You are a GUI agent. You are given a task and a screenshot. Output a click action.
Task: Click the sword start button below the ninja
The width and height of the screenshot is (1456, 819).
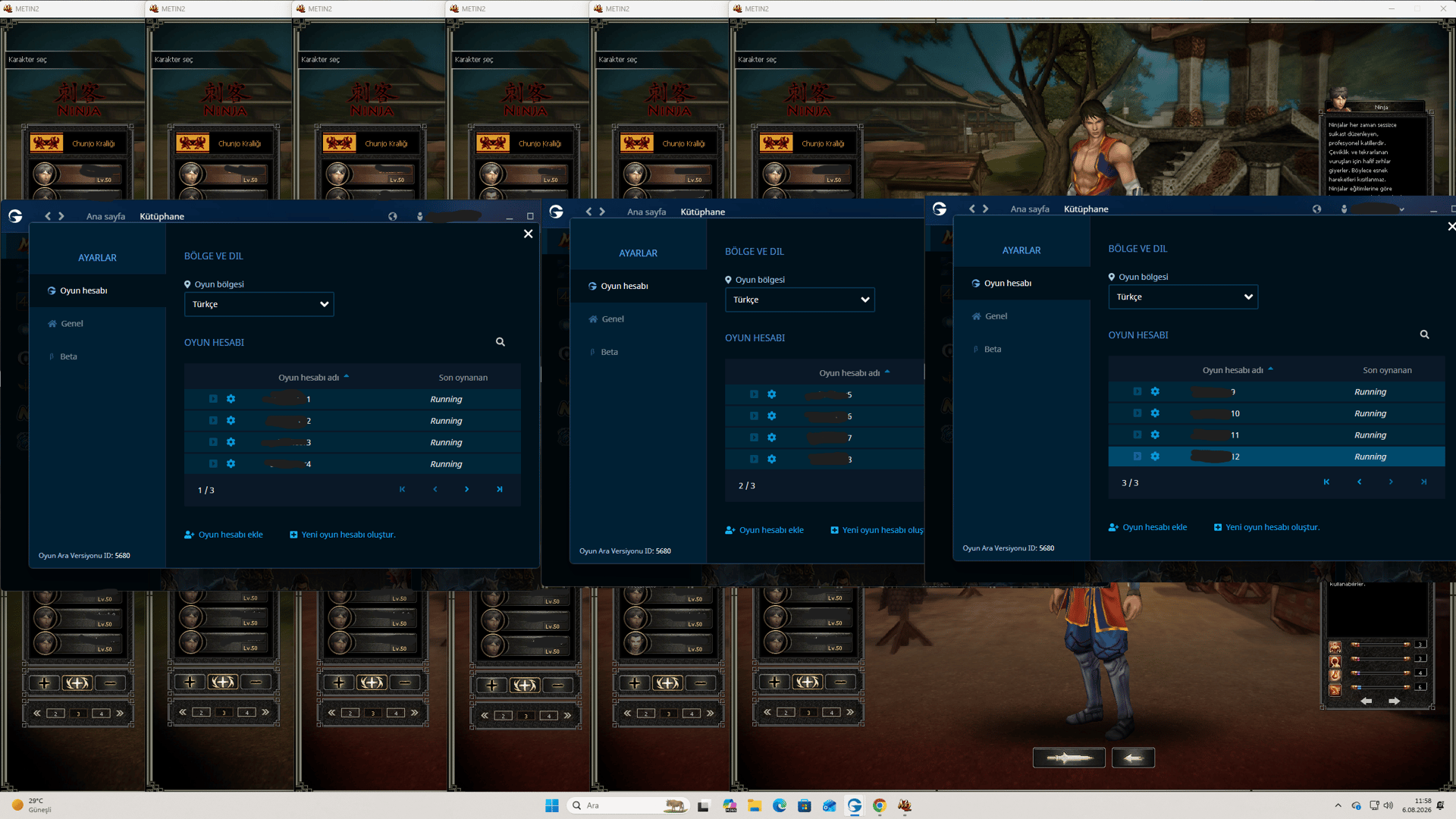(1069, 758)
